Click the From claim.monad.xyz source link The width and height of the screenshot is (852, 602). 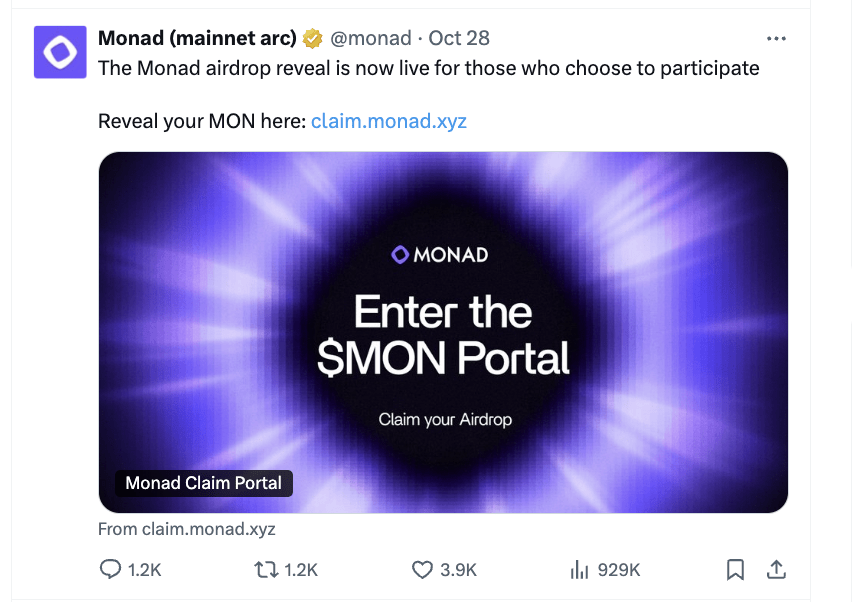pos(186,529)
